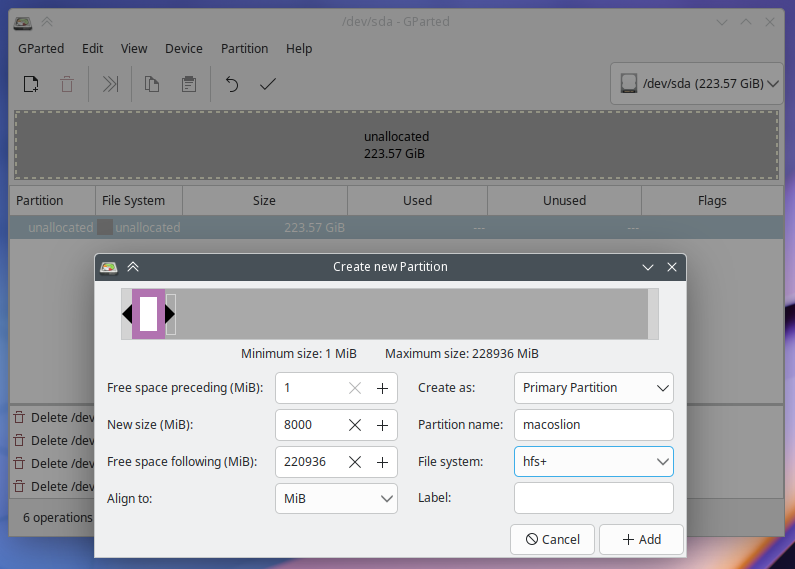This screenshot has width=795, height=569.
Task: Click the Flags column header
Action: click(x=712, y=201)
